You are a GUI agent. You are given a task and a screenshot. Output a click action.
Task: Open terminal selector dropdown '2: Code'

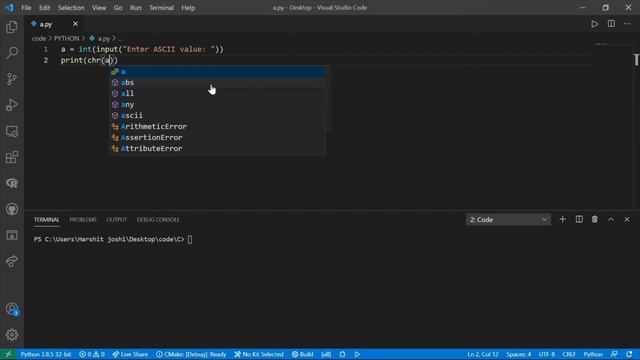tap(508, 220)
